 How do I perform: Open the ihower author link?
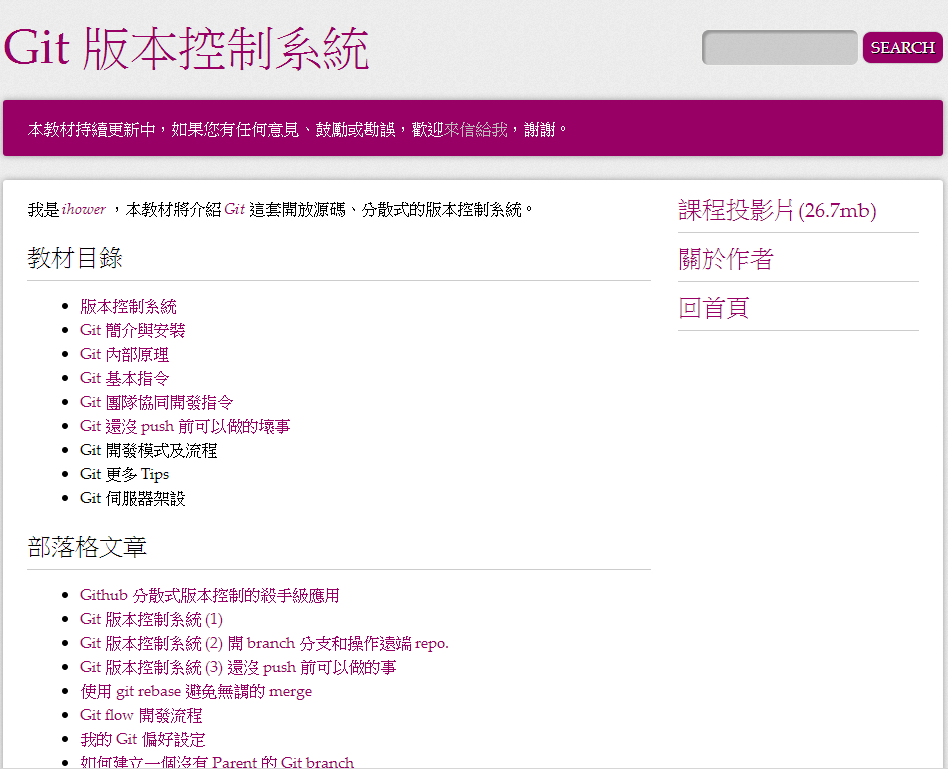tap(83, 210)
